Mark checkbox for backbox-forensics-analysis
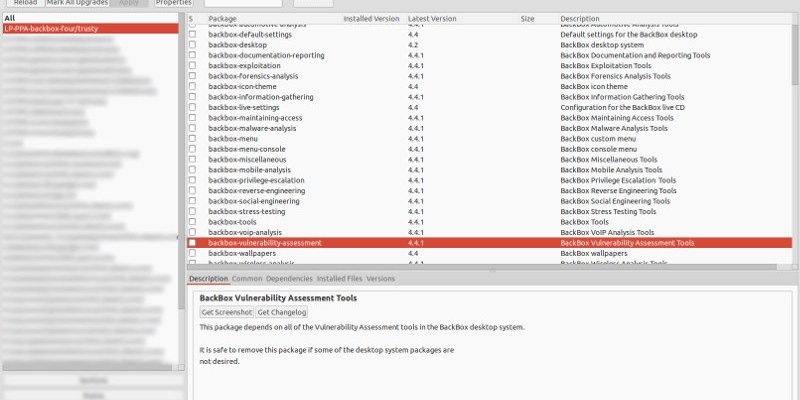Screen dimensions: 800x400 pos(192,76)
